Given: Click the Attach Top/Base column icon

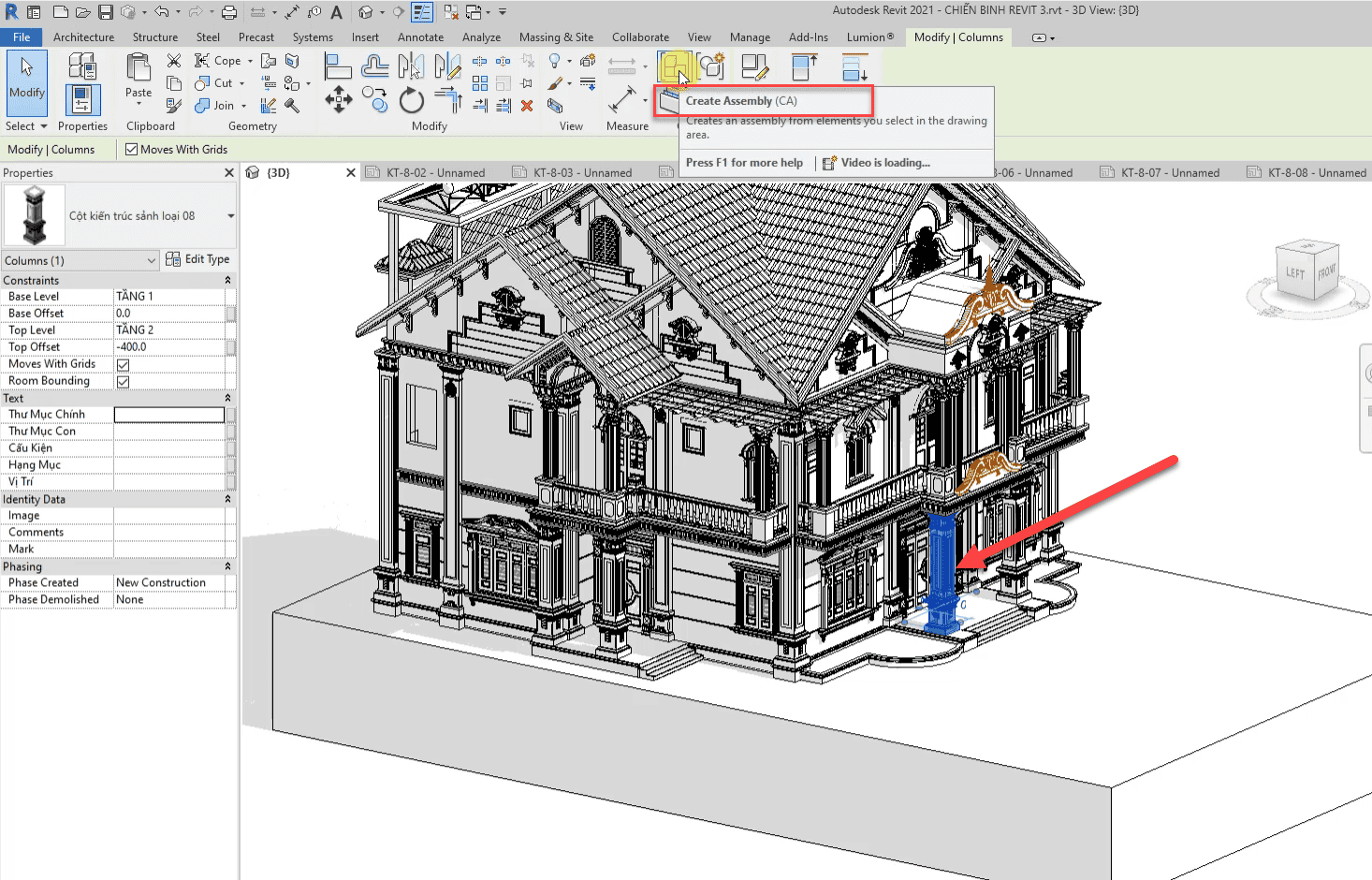Looking at the screenshot, I should 805,66.
